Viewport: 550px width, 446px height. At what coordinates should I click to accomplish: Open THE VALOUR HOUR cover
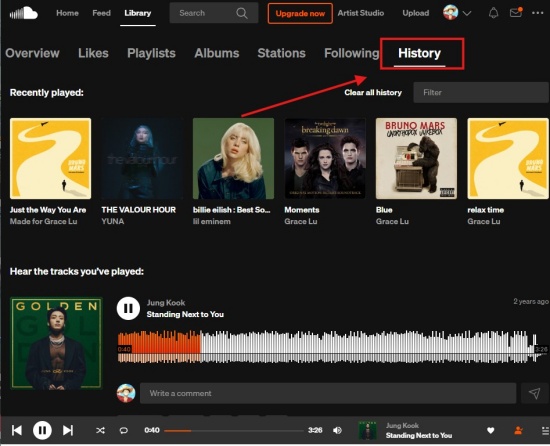[x=142, y=158]
